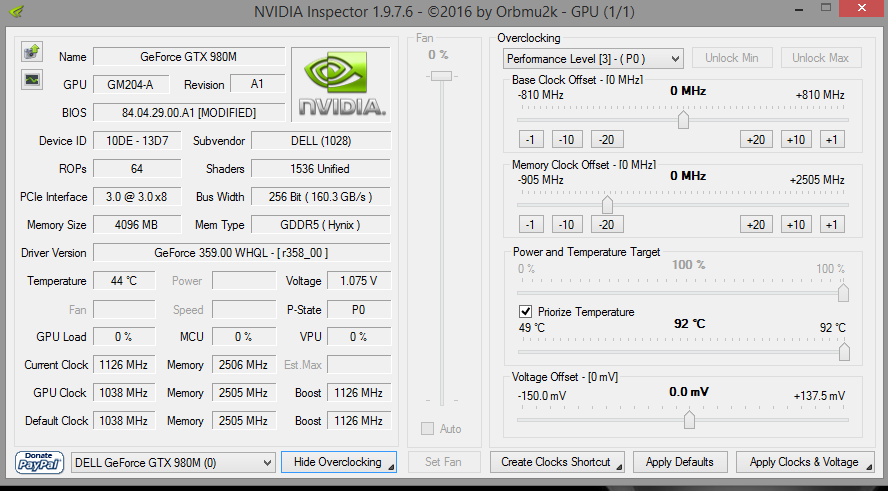The image size is (888, 491).
Task: Click the Bus Width 256 Bit field
Action: pyautogui.click(x=321, y=197)
